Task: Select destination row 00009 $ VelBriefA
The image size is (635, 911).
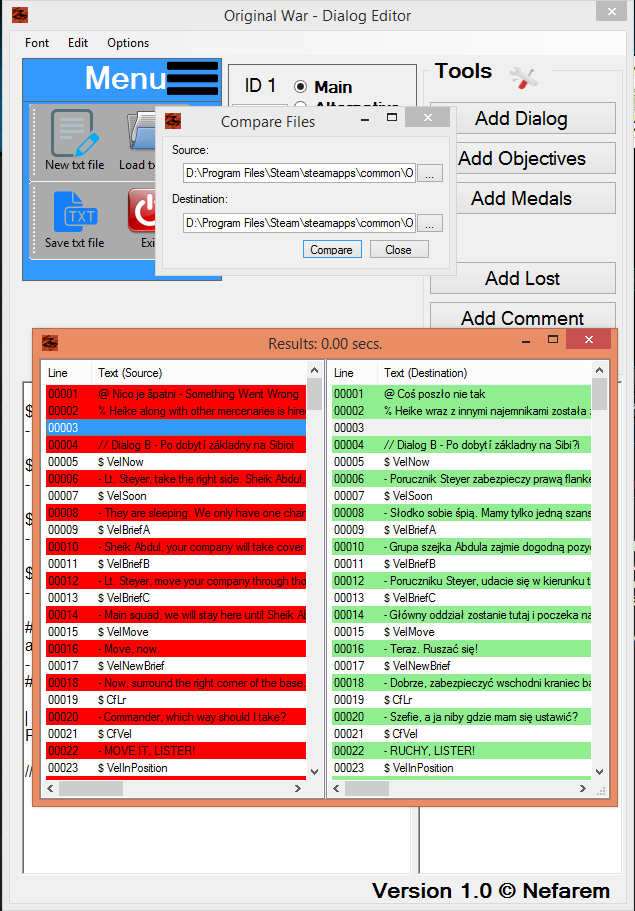Action: pyautogui.click(x=461, y=530)
